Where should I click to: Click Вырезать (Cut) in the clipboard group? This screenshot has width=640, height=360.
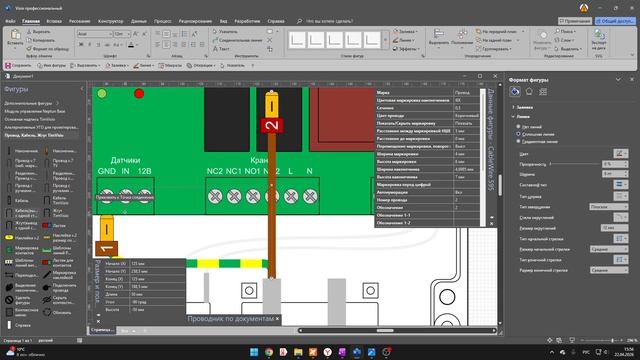click(x=39, y=31)
